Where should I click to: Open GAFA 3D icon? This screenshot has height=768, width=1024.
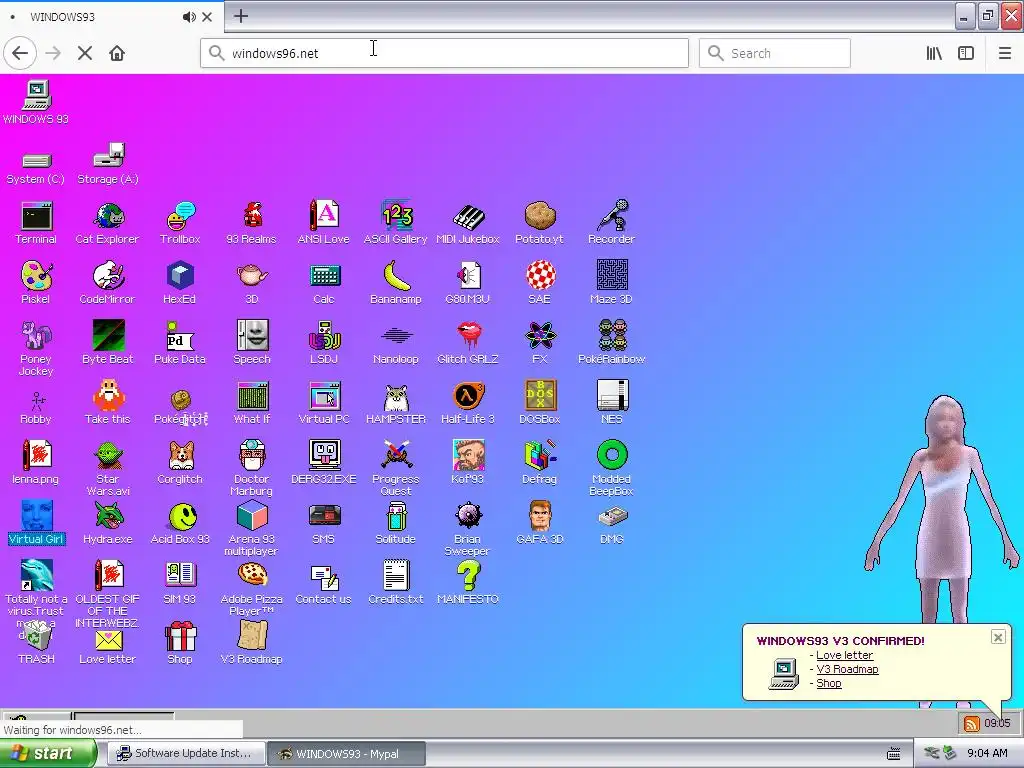click(539, 523)
